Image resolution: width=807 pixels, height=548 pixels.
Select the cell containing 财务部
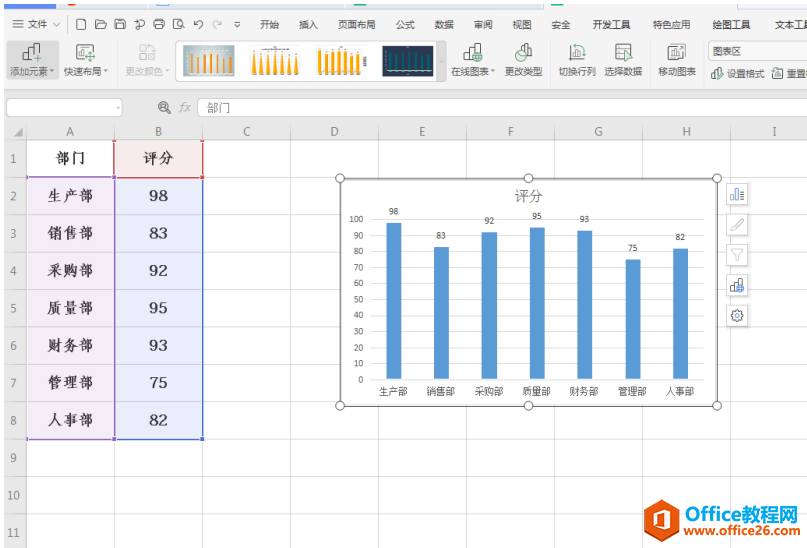tap(71, 345)
